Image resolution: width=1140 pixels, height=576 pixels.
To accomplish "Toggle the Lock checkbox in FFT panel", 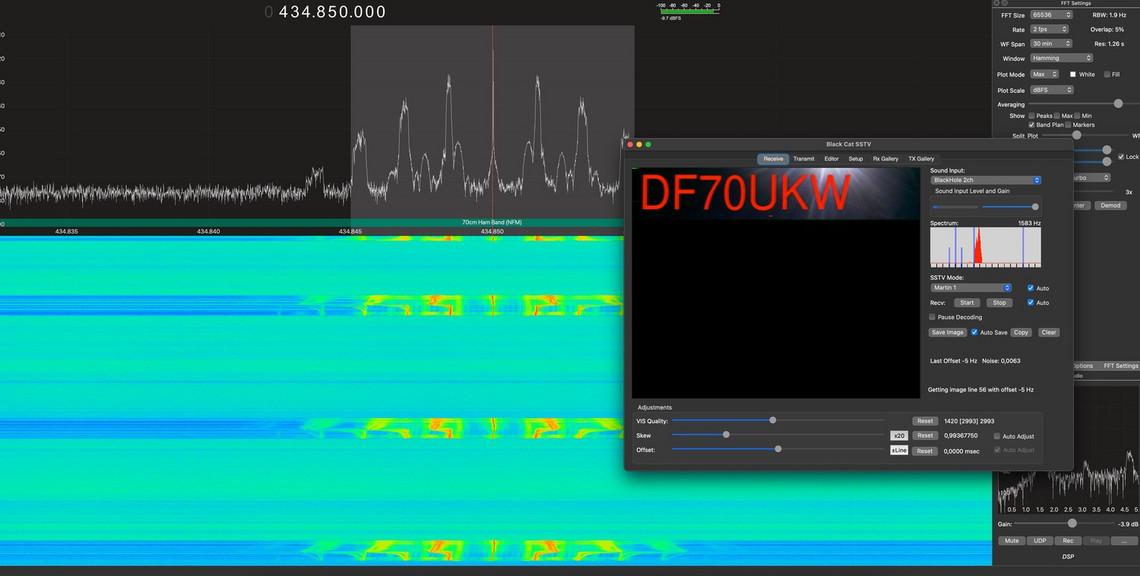I will pos(1121,157).
